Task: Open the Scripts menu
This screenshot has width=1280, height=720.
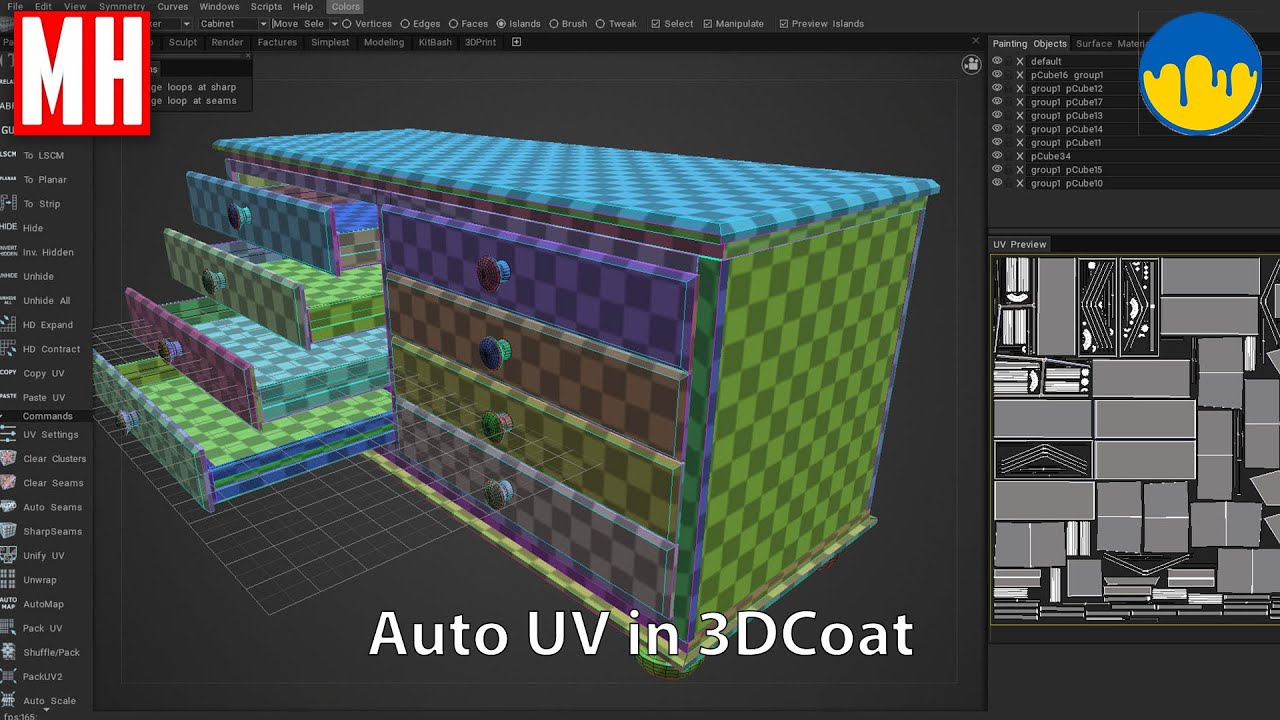Action: pyautogui.click(x=266, y=7)
